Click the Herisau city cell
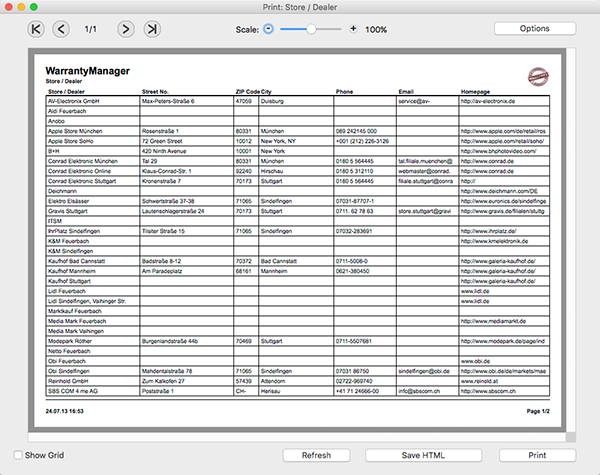Viewport: 600px width, 475px height. coord(296,391)
